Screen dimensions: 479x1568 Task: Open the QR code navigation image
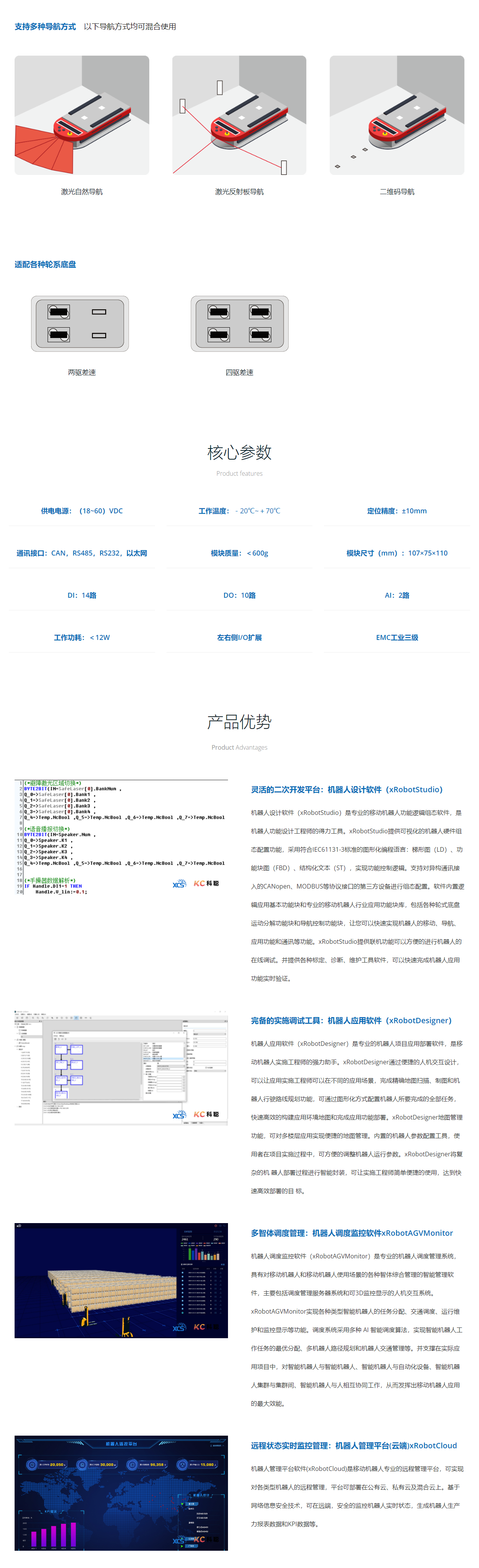click(397, 115)
